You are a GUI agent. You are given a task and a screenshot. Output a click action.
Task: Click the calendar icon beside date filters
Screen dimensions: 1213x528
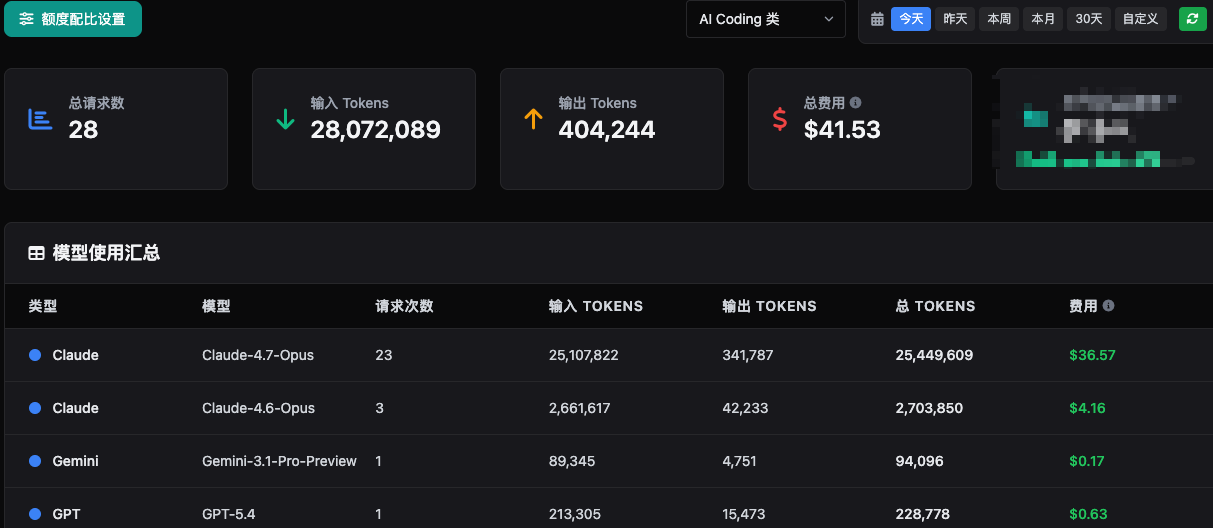click(x=877, y=19)
